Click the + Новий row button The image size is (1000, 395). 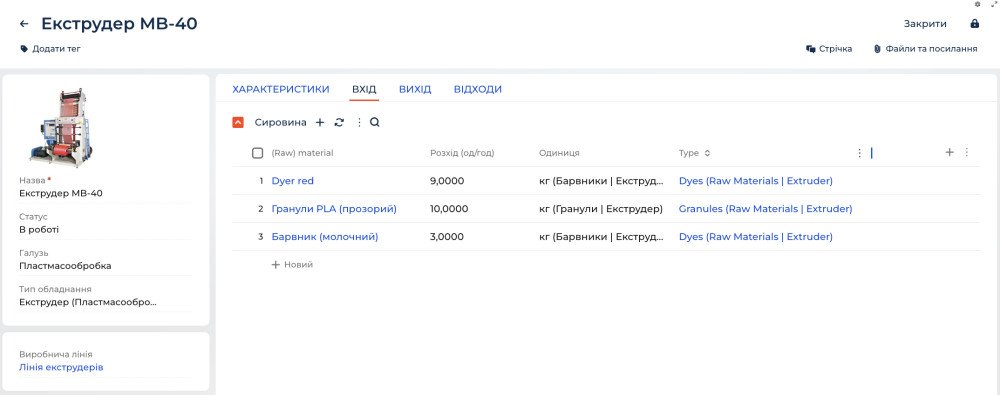coord(292,264)
